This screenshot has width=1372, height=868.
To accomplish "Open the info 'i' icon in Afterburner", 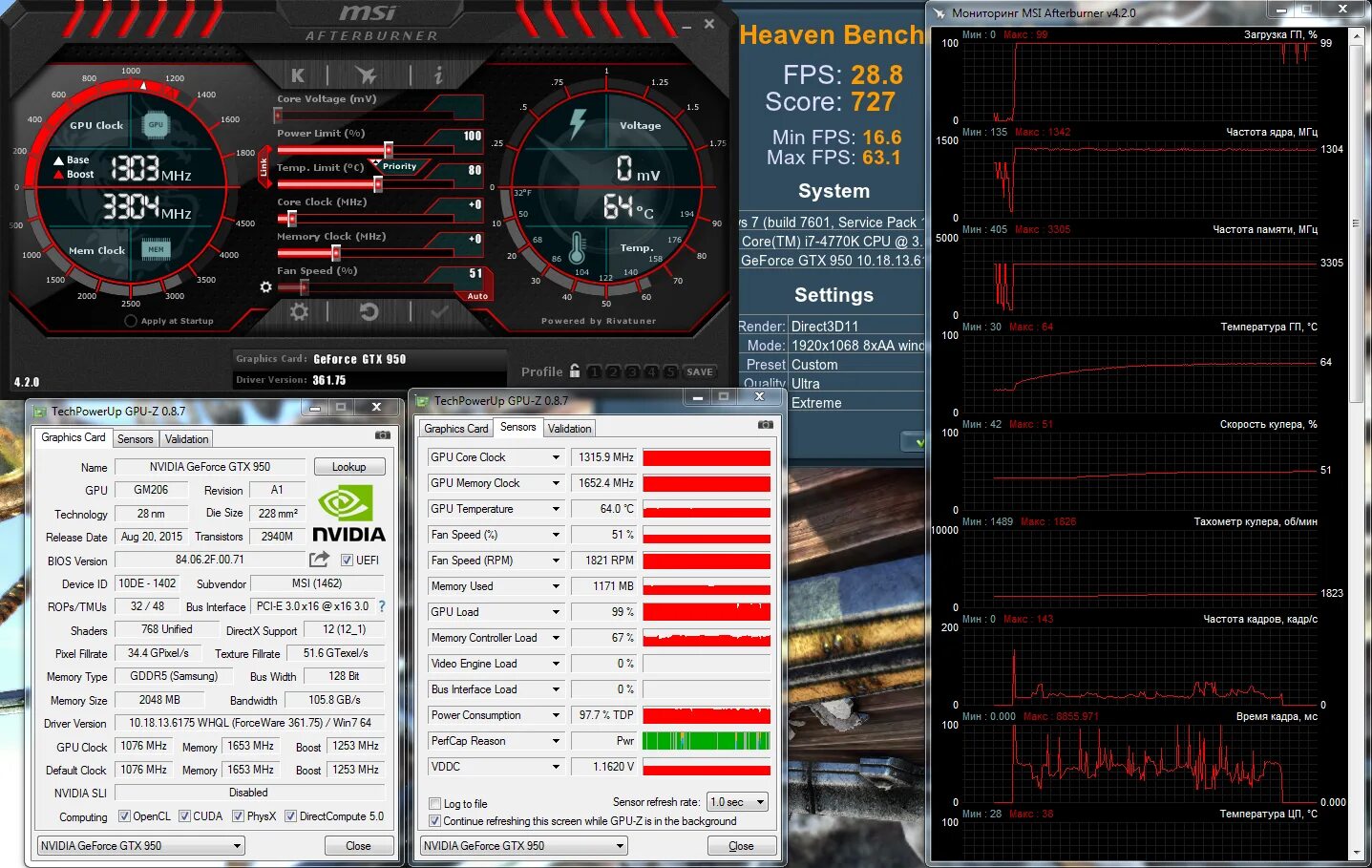I will [438, 74].
